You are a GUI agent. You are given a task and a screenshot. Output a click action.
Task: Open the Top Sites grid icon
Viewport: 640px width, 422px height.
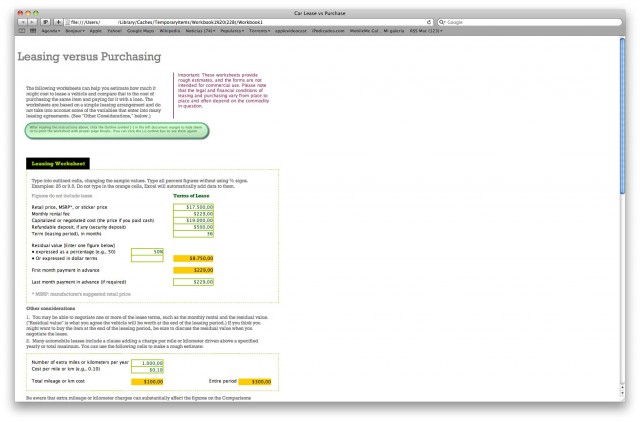[33, 31]
